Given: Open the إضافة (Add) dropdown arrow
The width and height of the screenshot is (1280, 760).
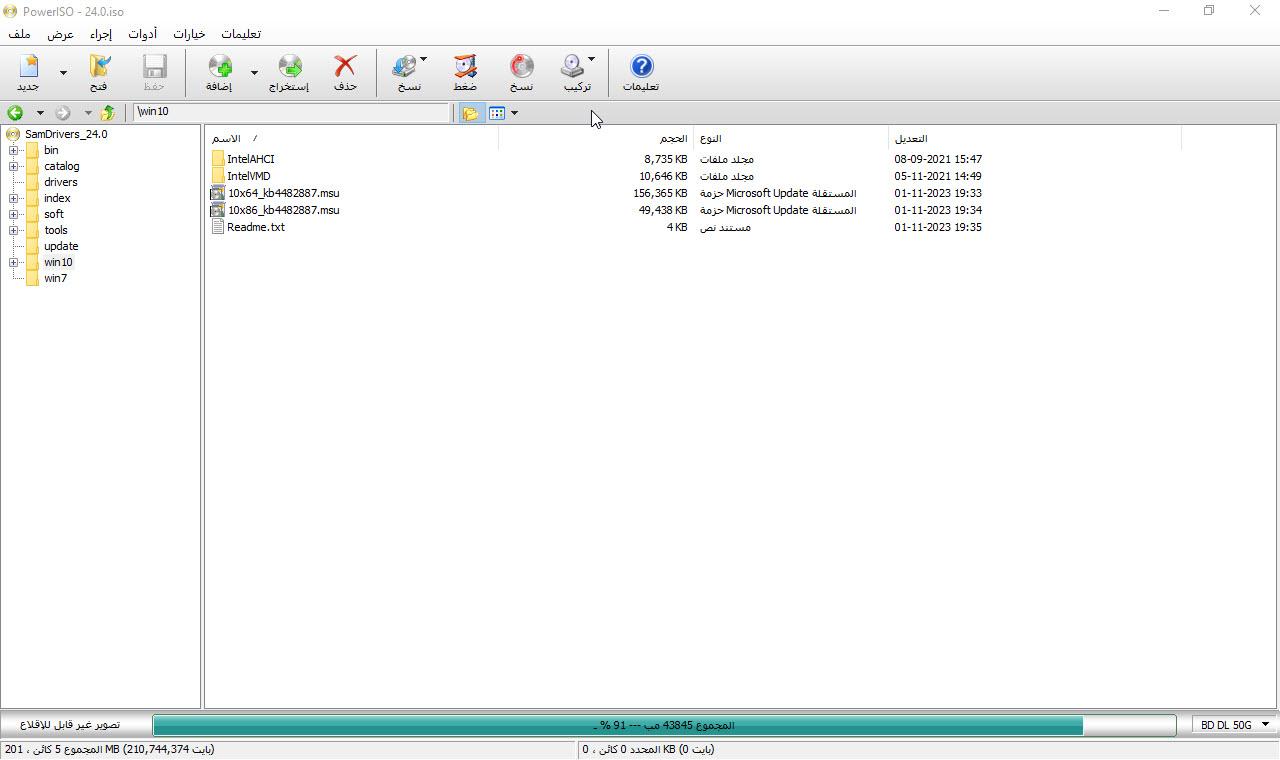Looking at the screenshot, I should (254, 72).
